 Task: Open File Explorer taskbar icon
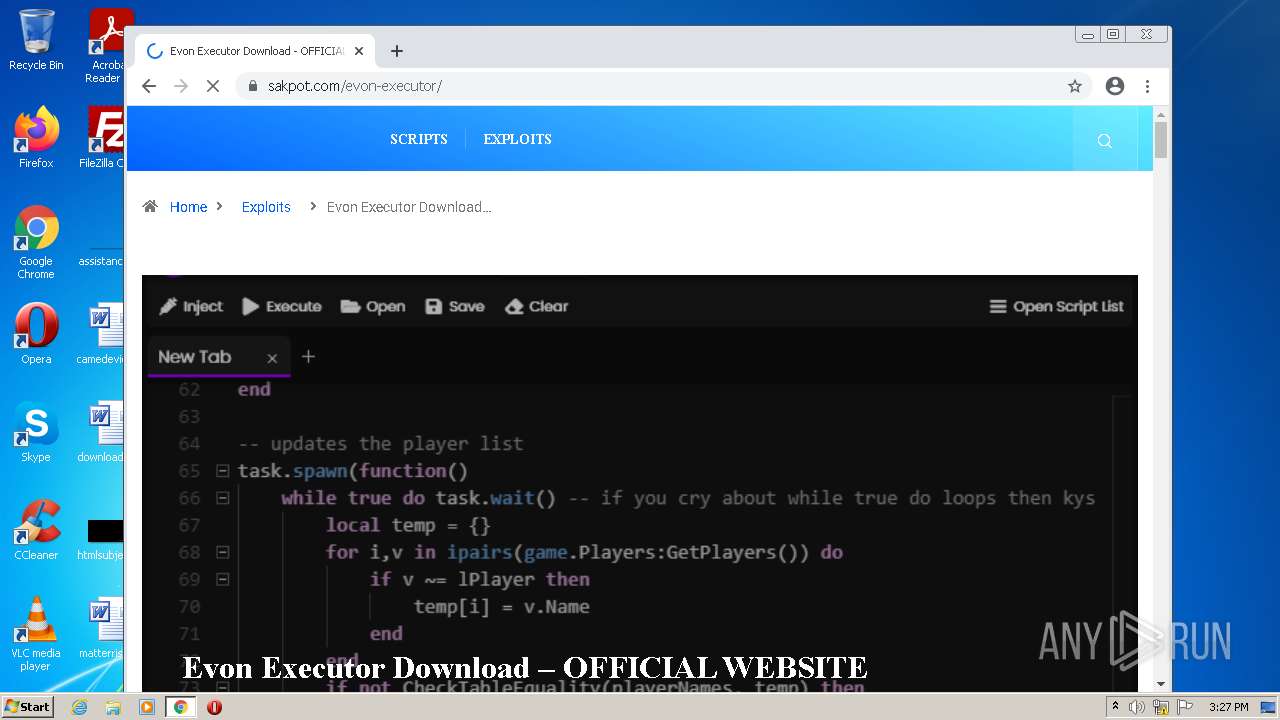pos(113,707)
